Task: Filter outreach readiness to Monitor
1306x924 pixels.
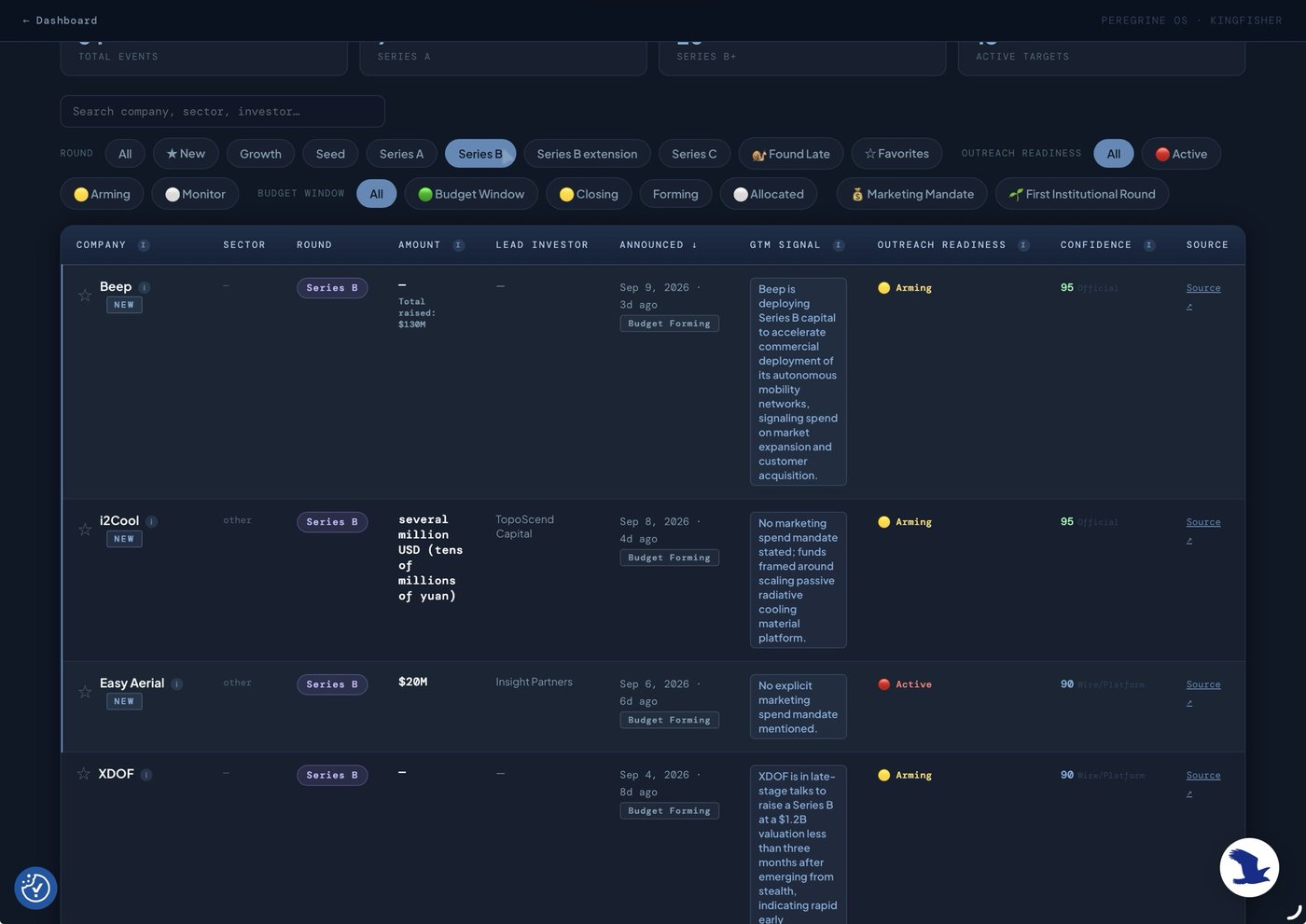Action: pos(195,194)
